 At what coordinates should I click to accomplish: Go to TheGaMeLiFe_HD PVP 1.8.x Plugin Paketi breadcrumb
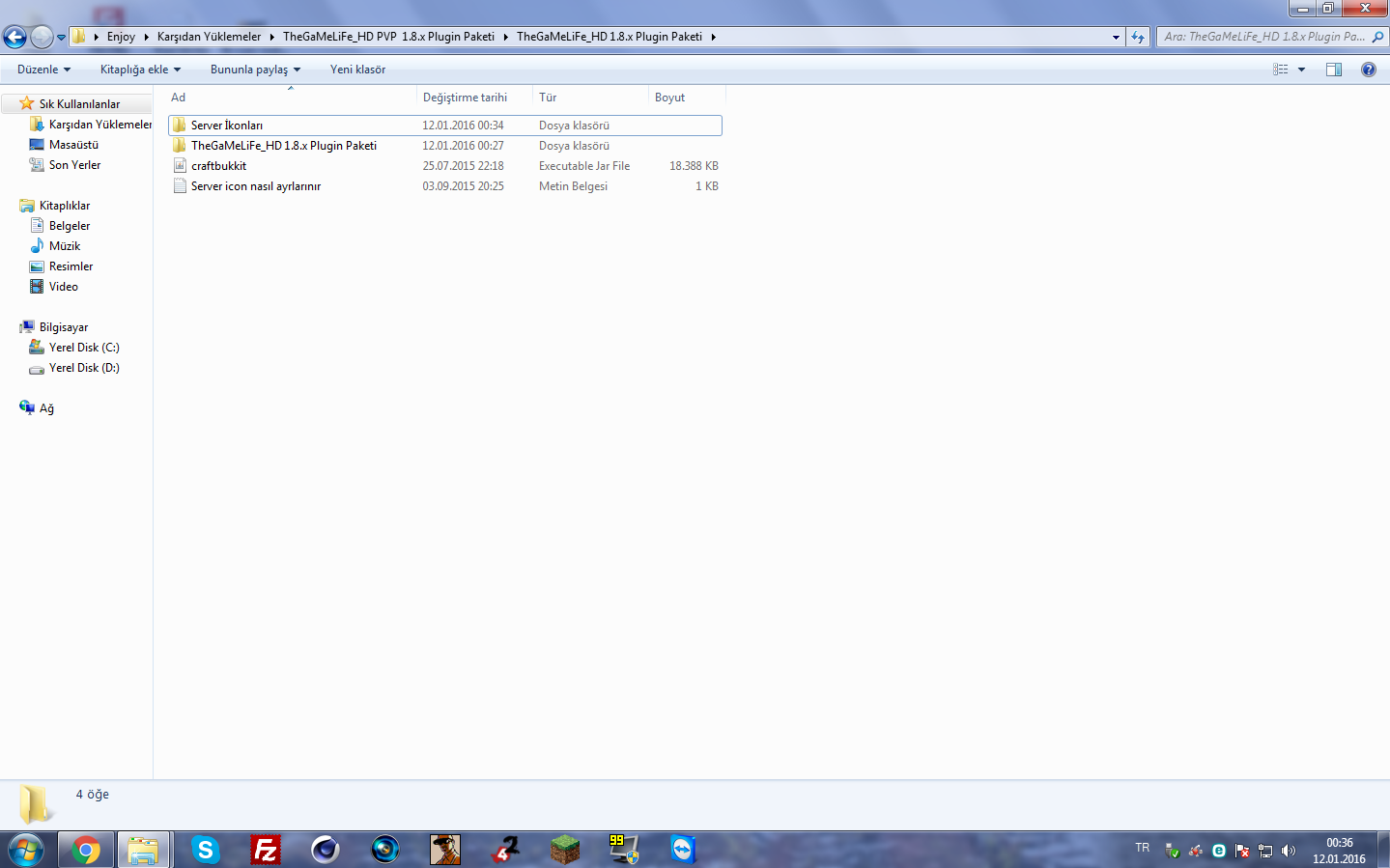click(388, 37)
